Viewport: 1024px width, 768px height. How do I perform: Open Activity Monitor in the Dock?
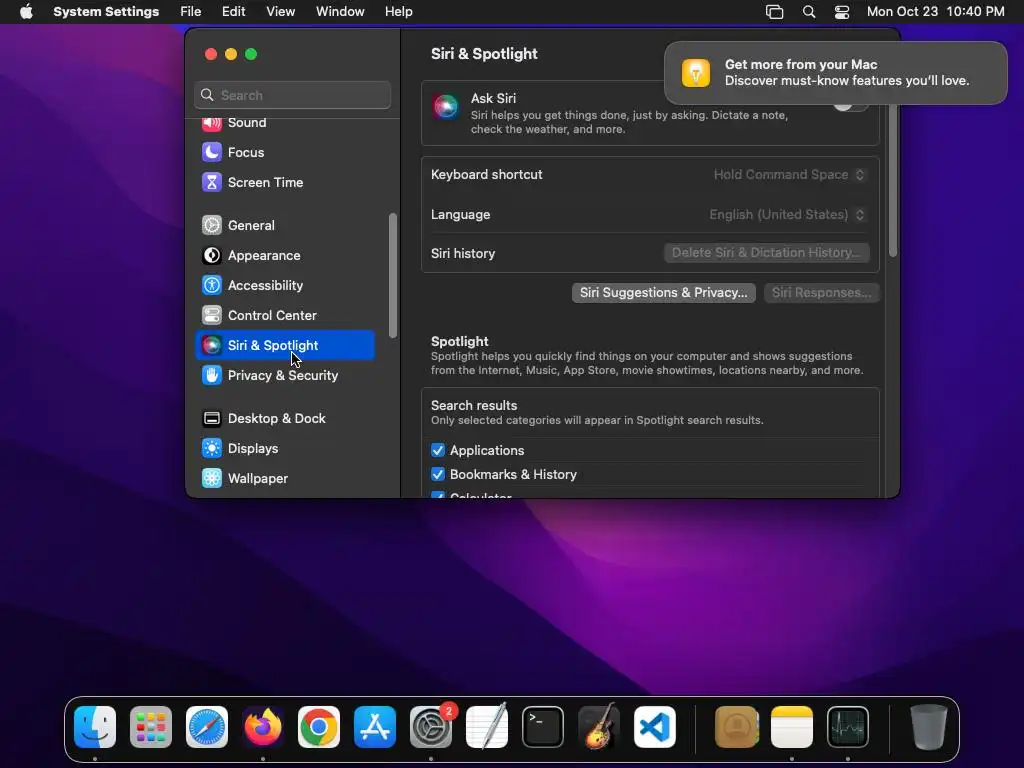[848, 727]
